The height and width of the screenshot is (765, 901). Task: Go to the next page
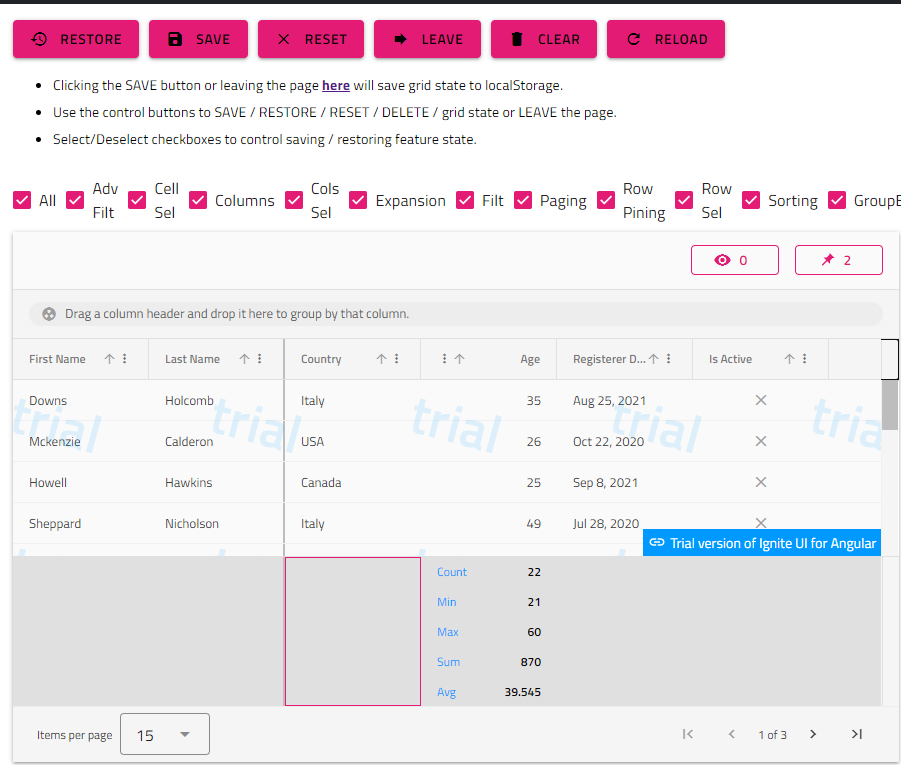(x=812, y=734)
